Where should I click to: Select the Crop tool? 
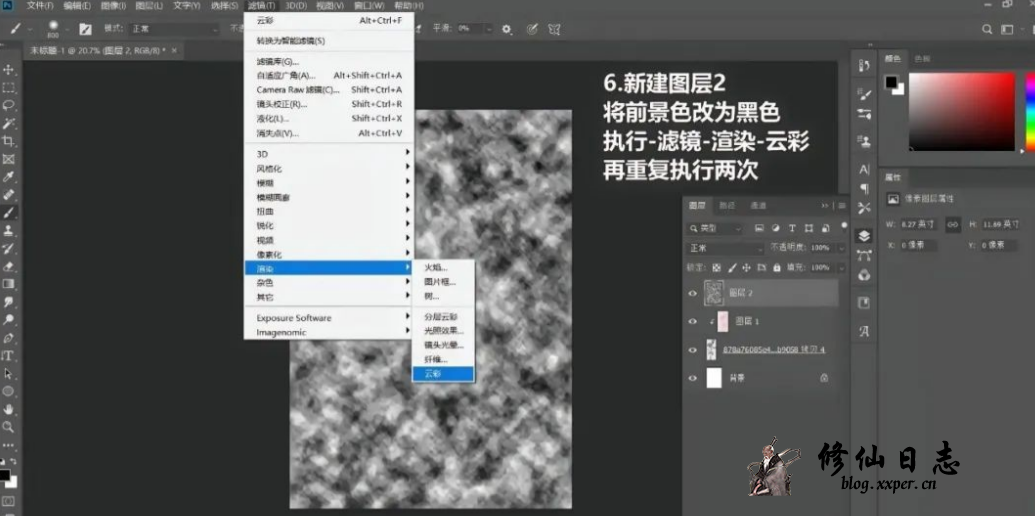point(9,141)
